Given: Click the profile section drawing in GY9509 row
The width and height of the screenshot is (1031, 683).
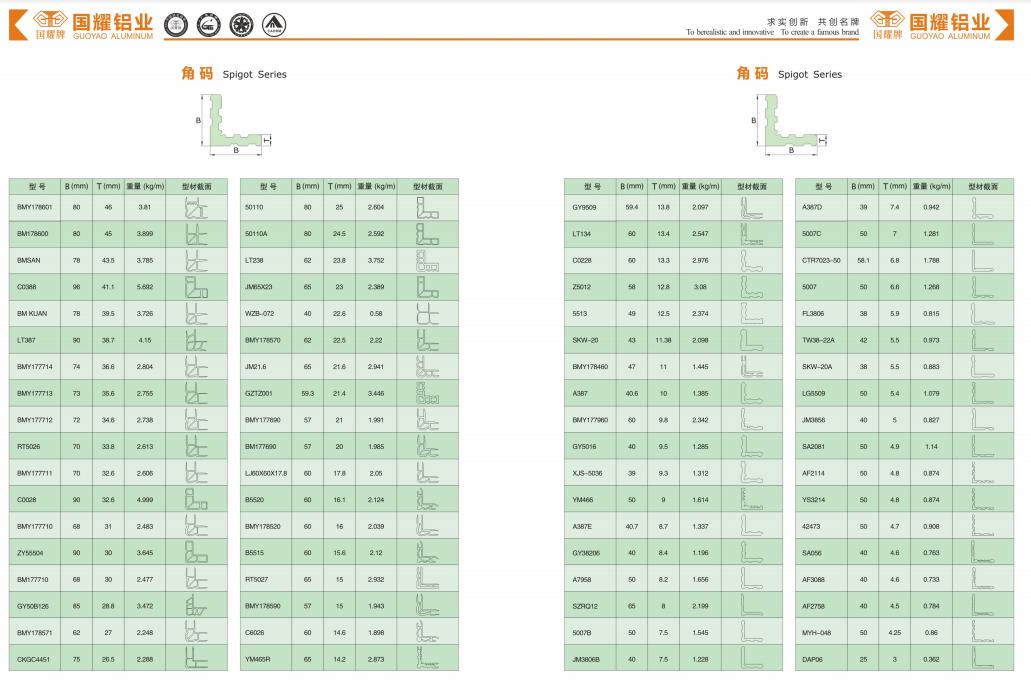Looking at the screenshot, I should click(752, 207).
